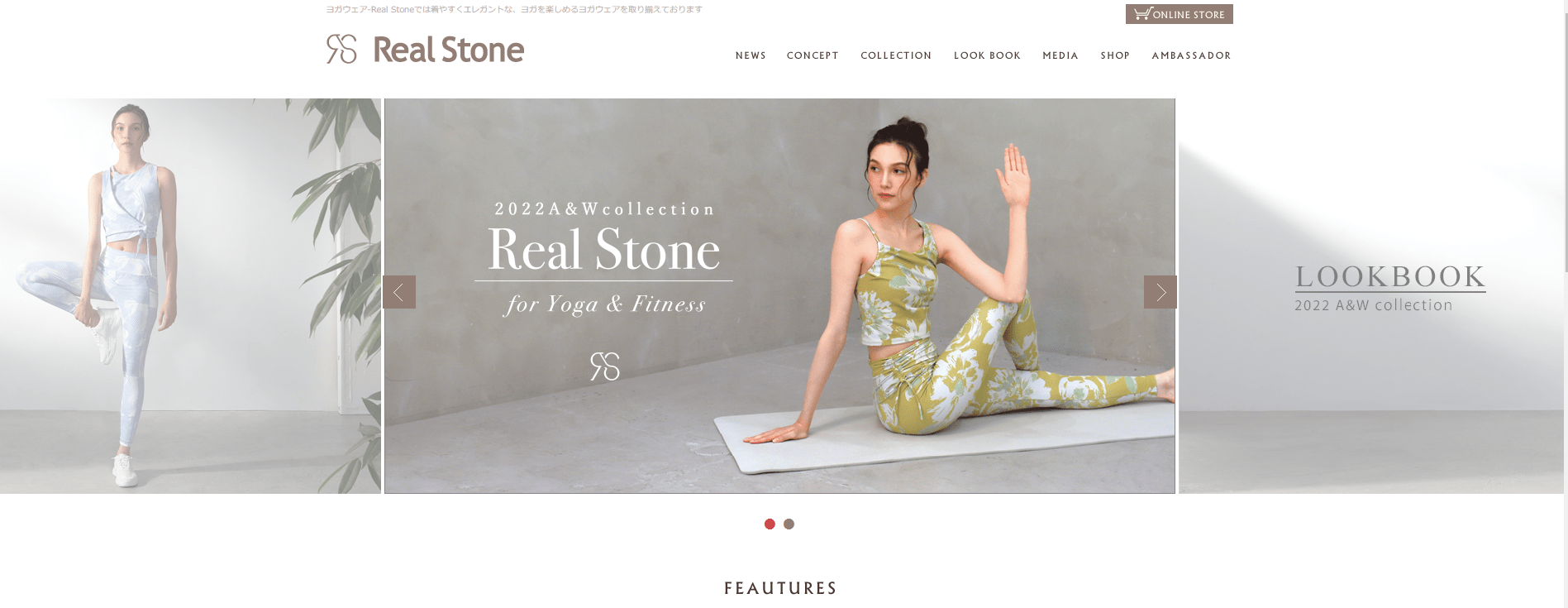
Task: Open the CONCEPT menu item
Action: pyautogui.click(x=813, y=55)
